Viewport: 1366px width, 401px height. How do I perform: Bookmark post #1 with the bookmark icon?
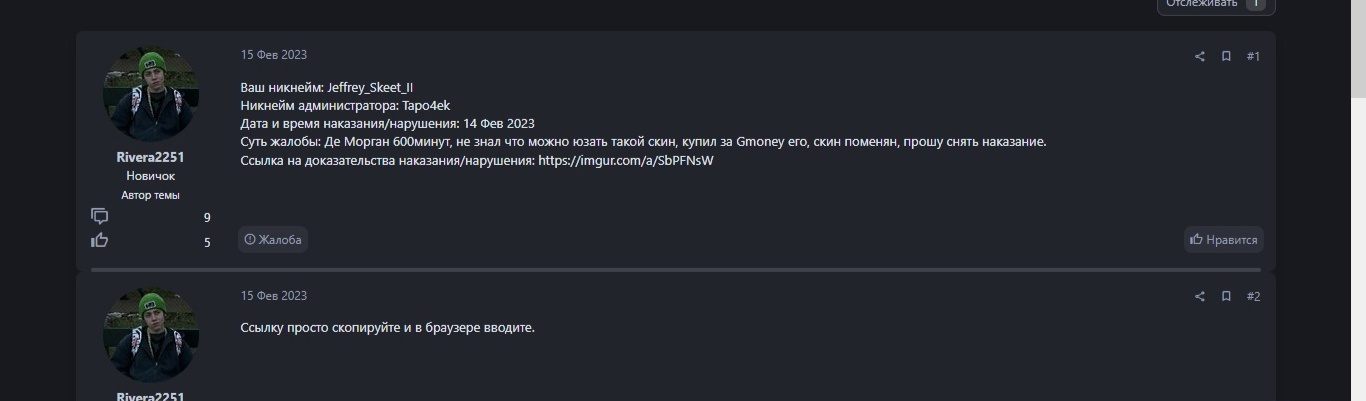coord(1226,57)
